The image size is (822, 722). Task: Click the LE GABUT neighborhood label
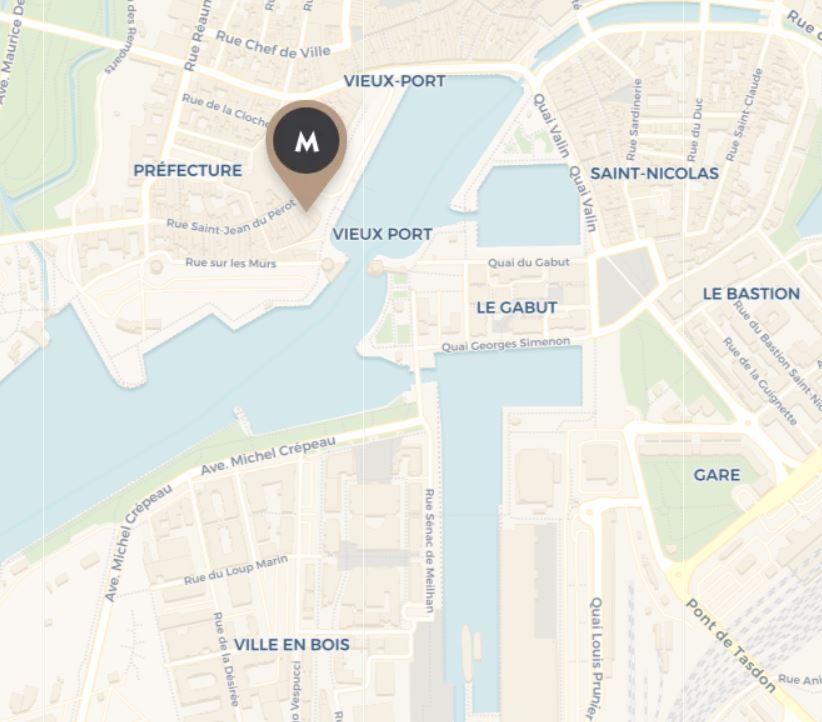[517, 307]
